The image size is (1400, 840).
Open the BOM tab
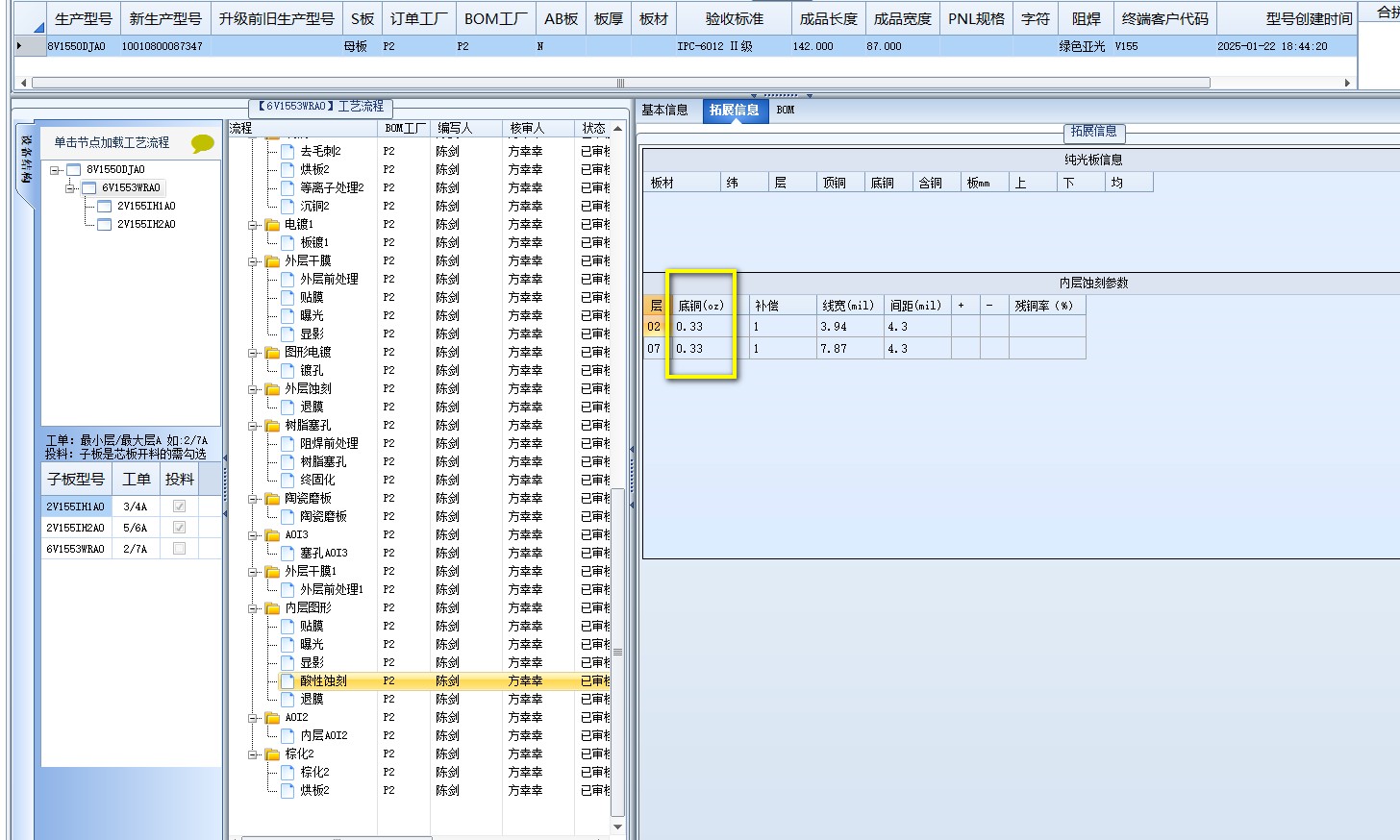[786, 111]
